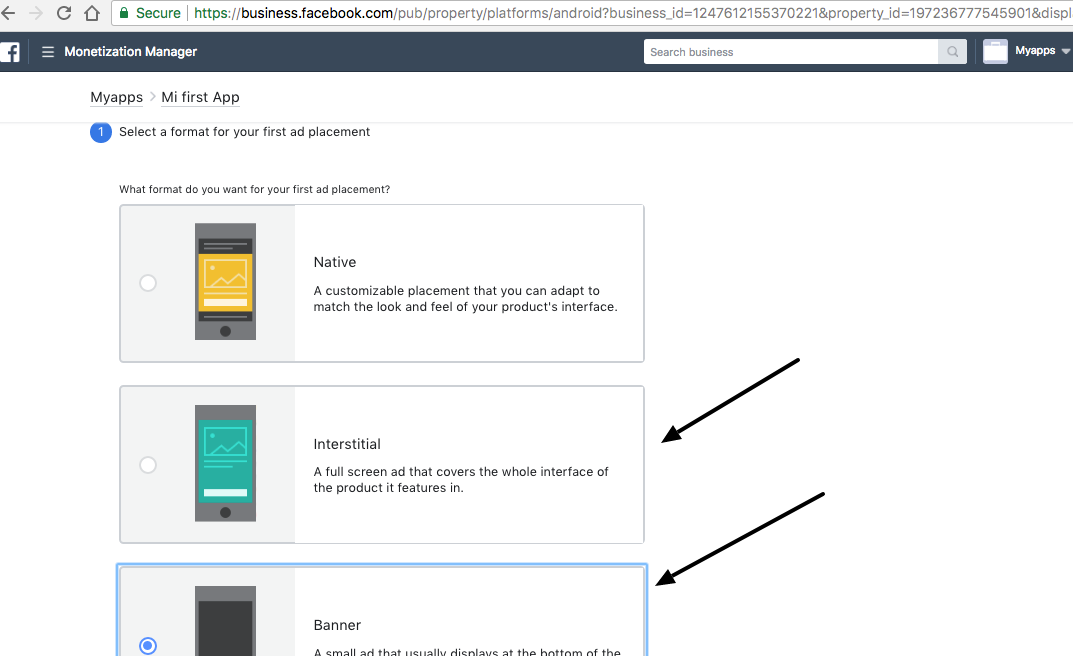The image size is (1073, 656).
Task: Open the Facebook logo icon
Action: pyautogui.click(x=10, y=52)
